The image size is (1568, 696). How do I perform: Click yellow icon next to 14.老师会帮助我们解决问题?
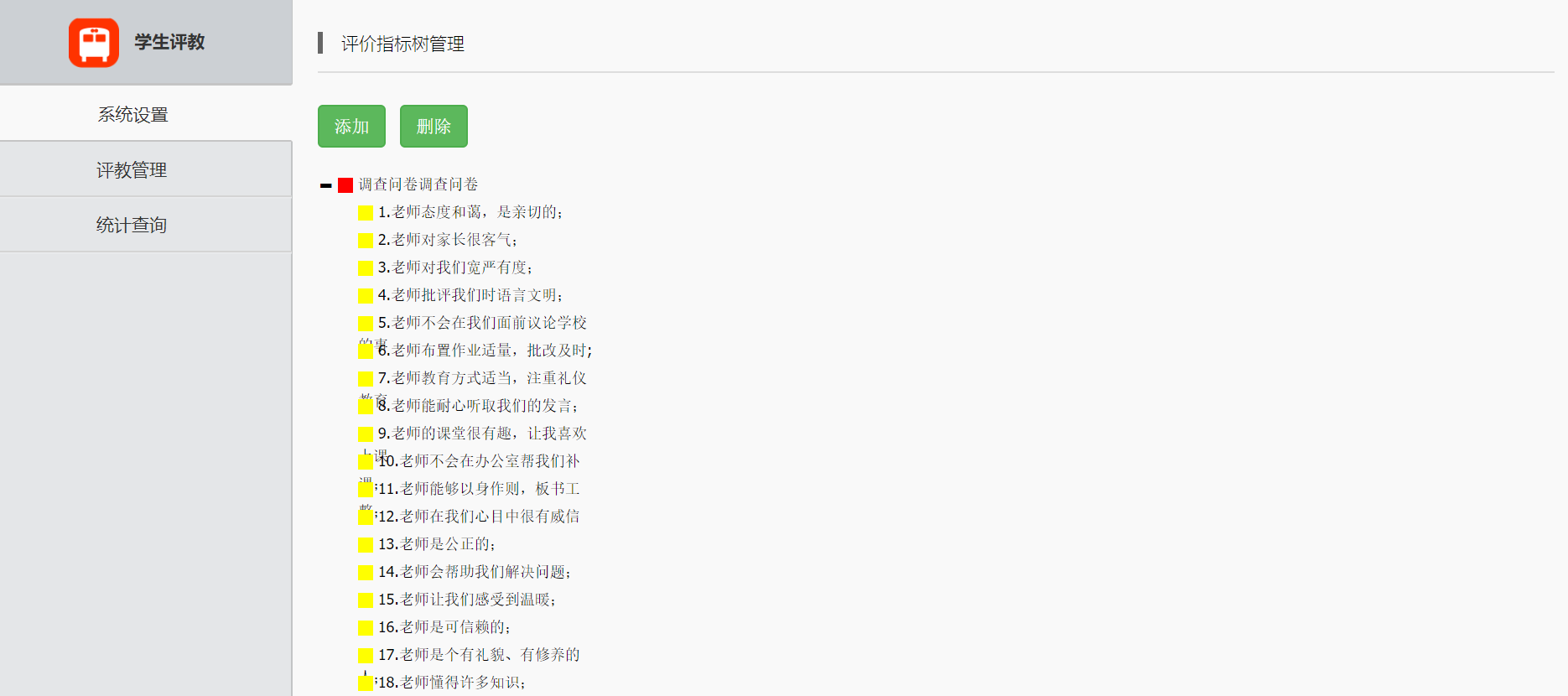point(366,573)
